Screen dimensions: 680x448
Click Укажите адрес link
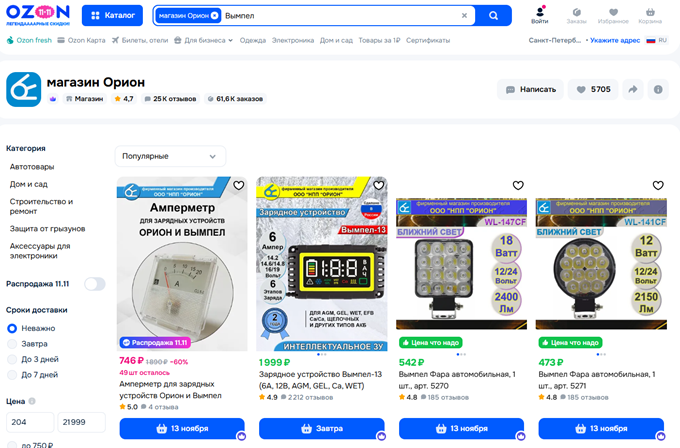pos(615,40)
